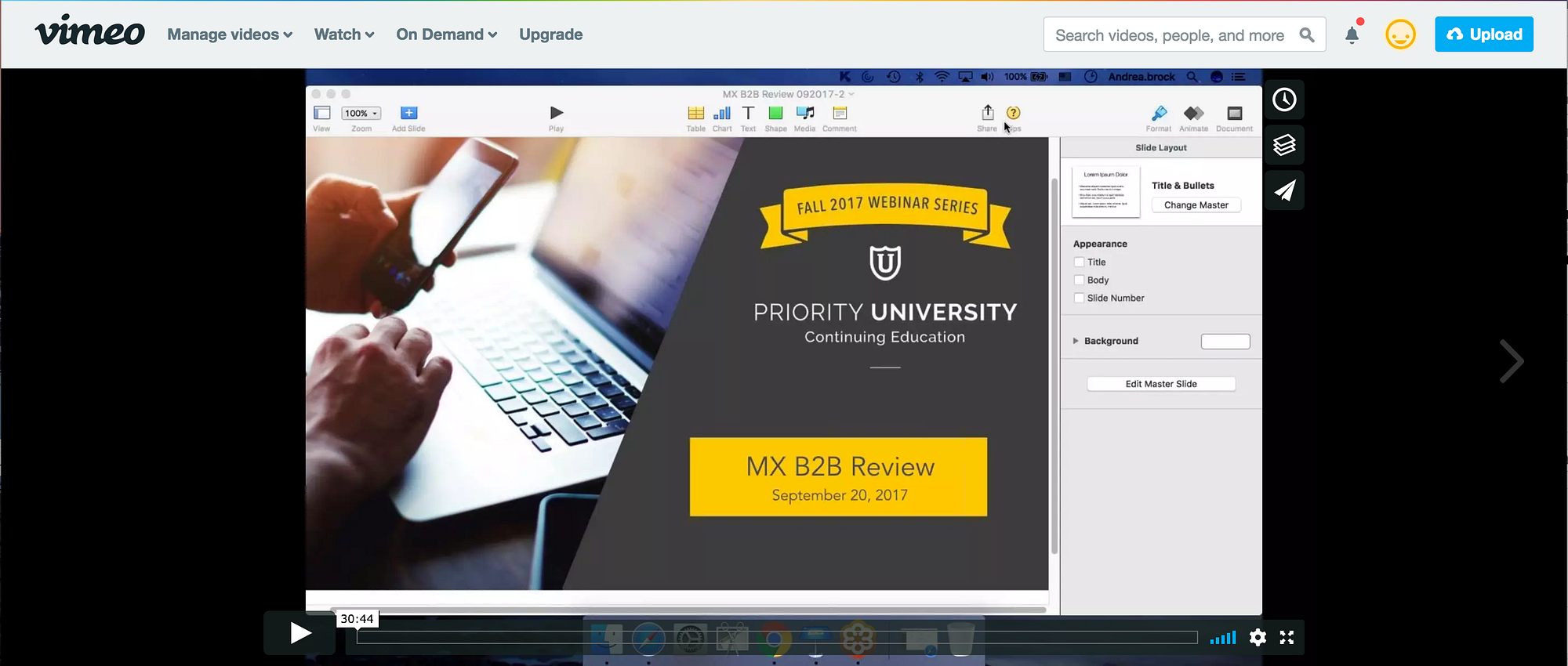
Task: Insert a Chart in Keynote
Action: 722,118
